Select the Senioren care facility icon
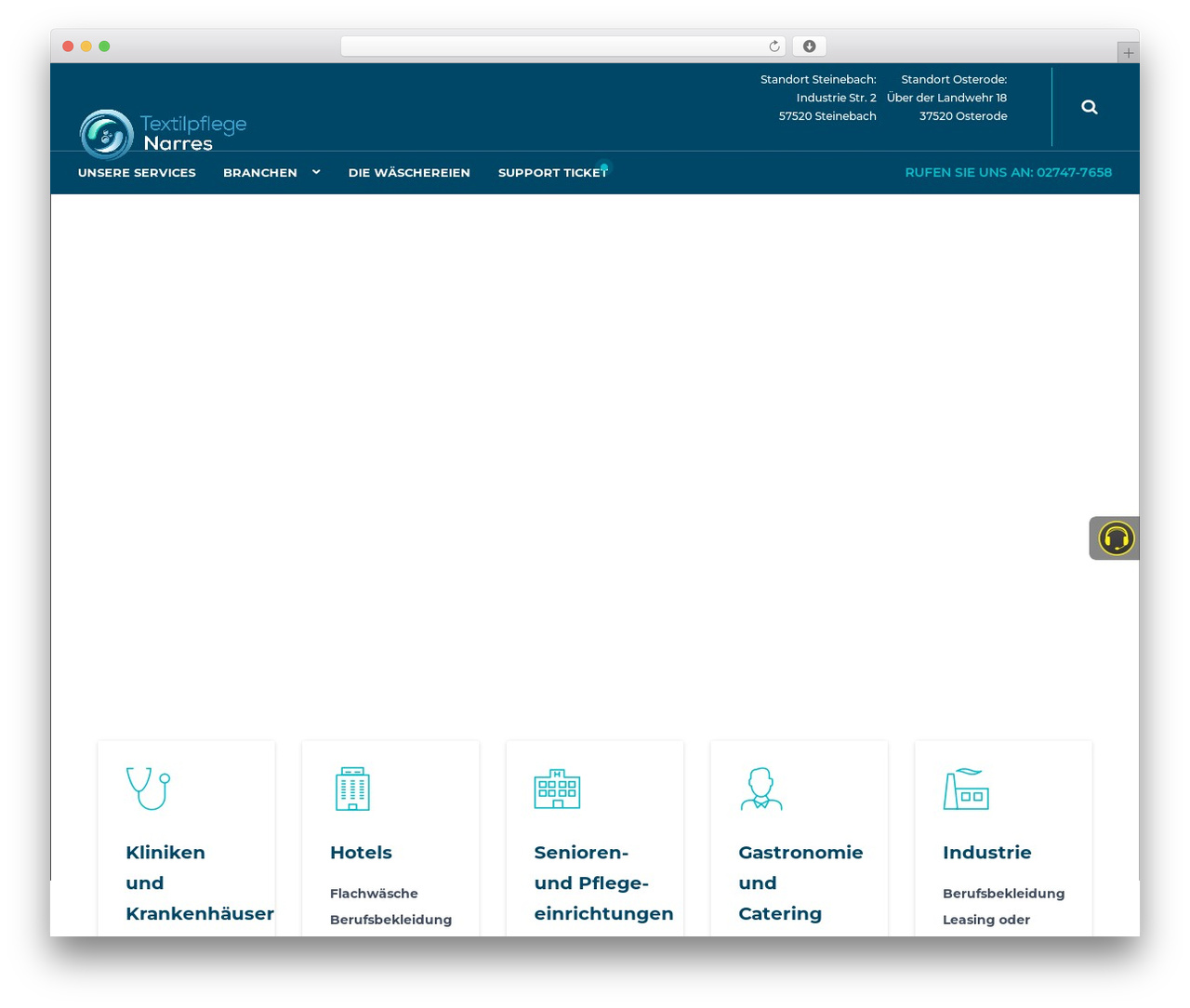1190x1008 pixels. point(557,789)
